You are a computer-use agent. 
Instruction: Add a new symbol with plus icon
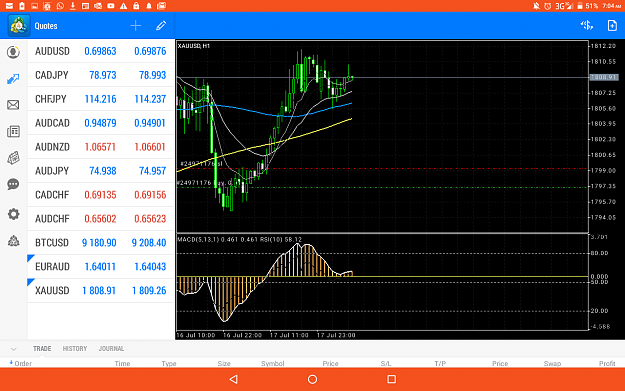click(x=136, y=26)
